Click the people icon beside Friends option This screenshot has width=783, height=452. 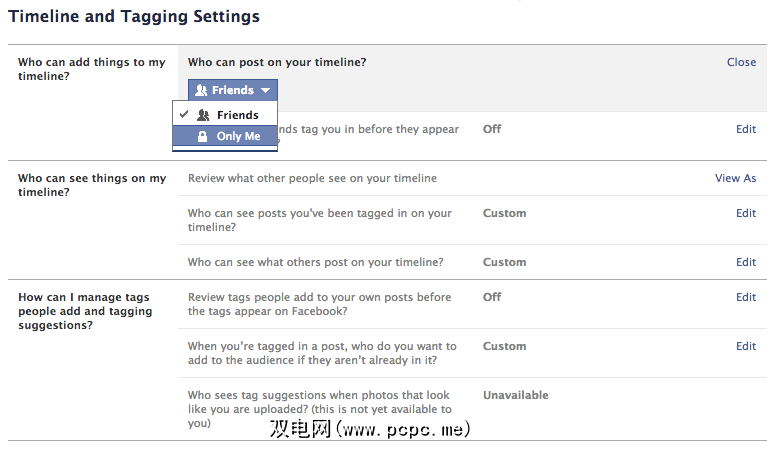coord(203,115)
